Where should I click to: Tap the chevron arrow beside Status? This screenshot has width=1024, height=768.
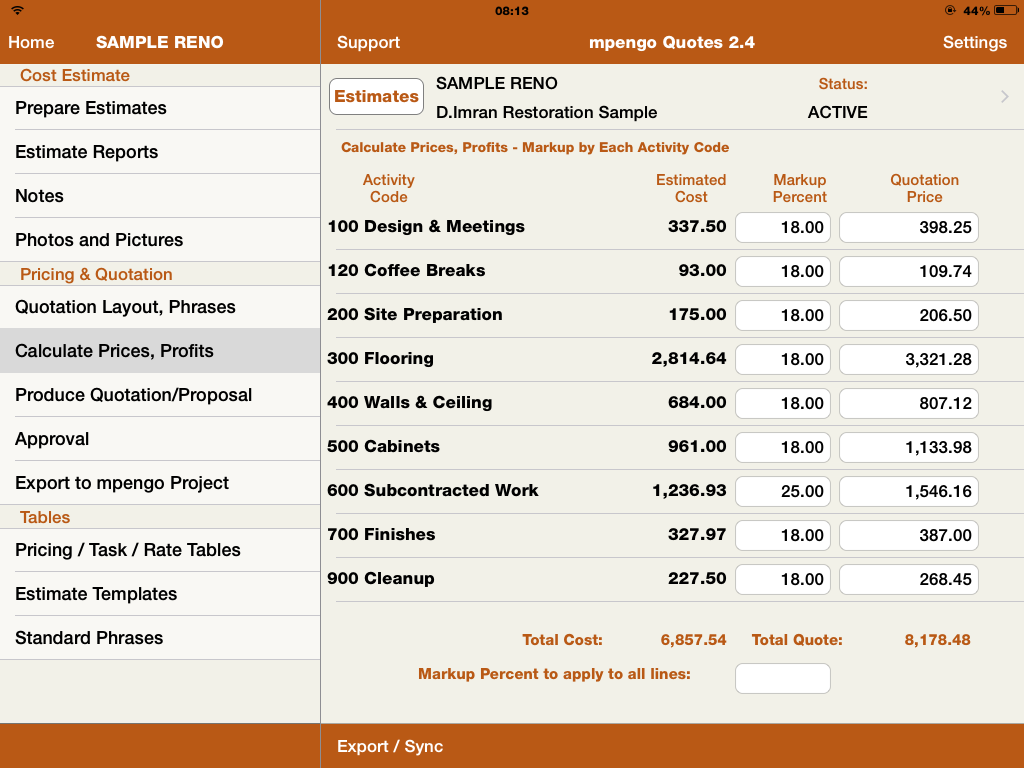point(1004,97)
